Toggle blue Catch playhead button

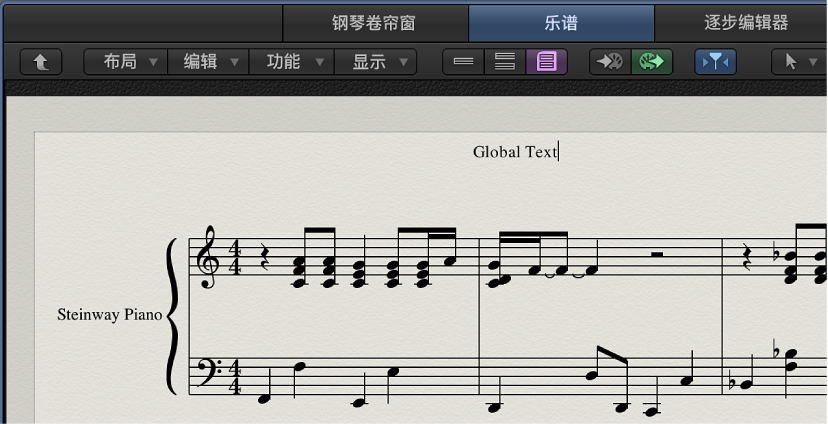715,62
